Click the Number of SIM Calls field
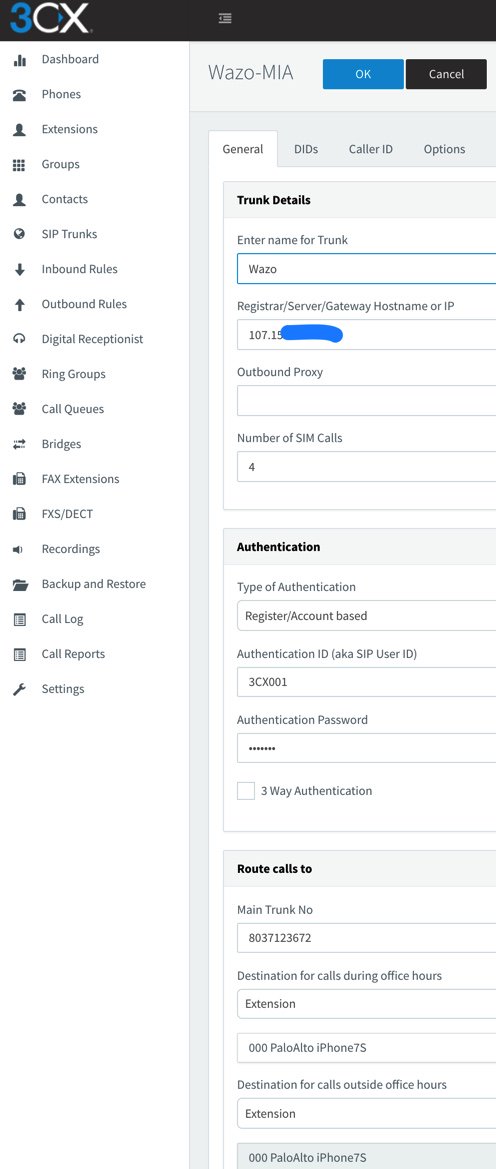Viewport: 496px width, 1169px height. coord(366,467)
